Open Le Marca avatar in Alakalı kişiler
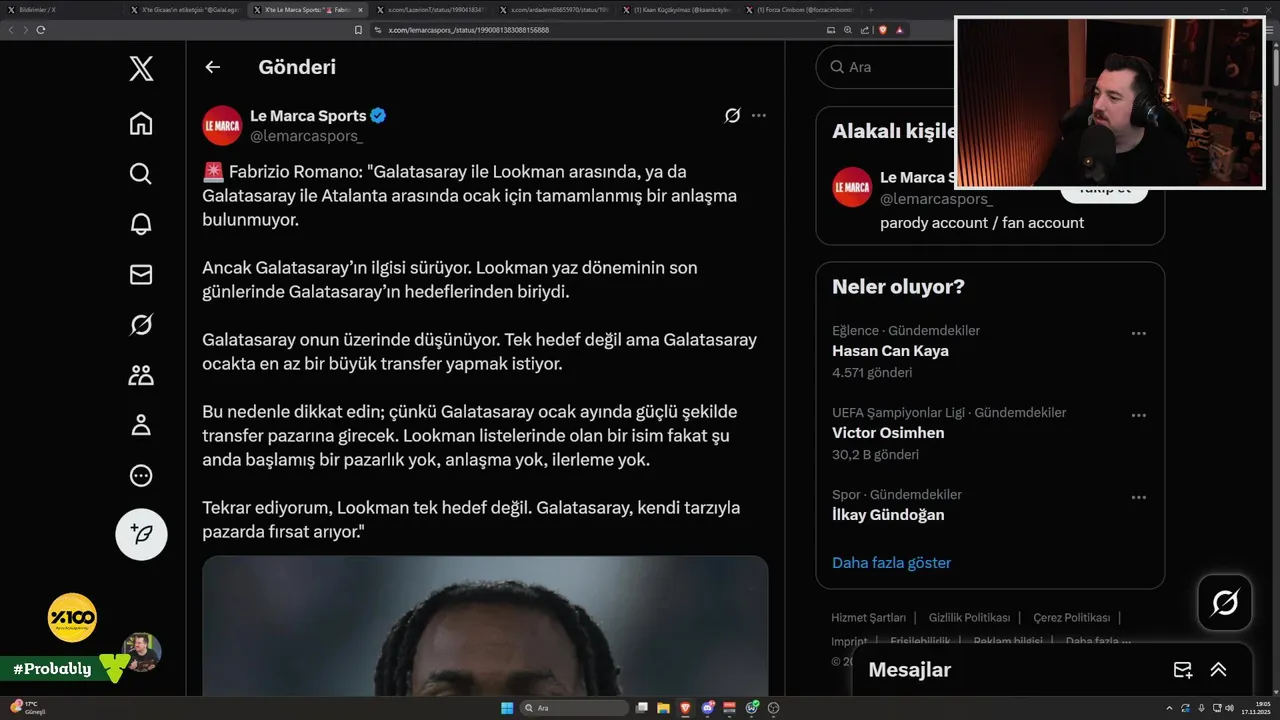The height and width of the screenshot is (720, 1280). (852, 187)
